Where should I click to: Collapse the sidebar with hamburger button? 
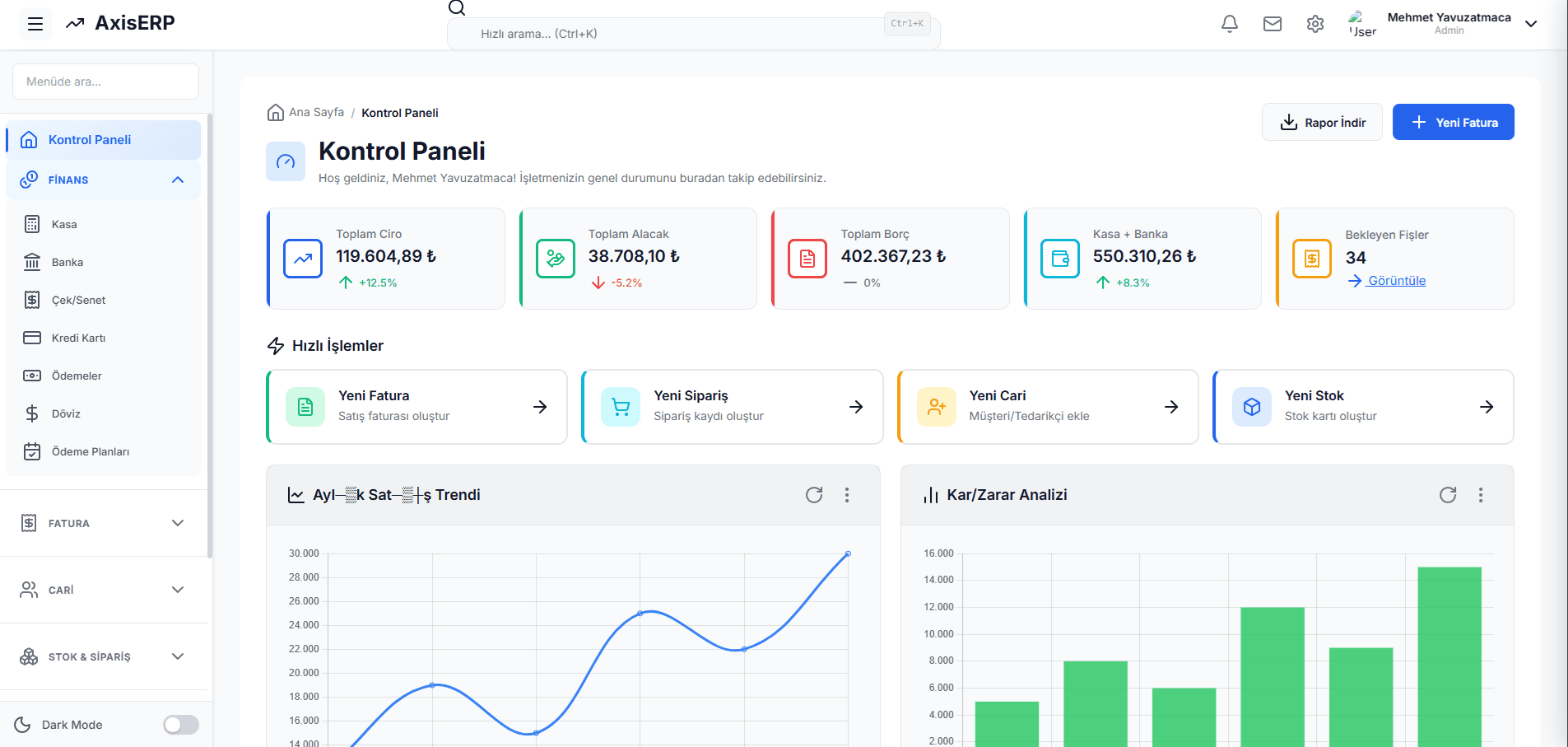click(x=35, y=24)
